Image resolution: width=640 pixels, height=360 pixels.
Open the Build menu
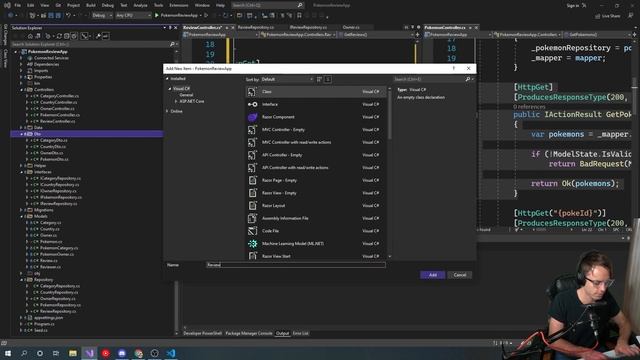click(x=91, y=5)
